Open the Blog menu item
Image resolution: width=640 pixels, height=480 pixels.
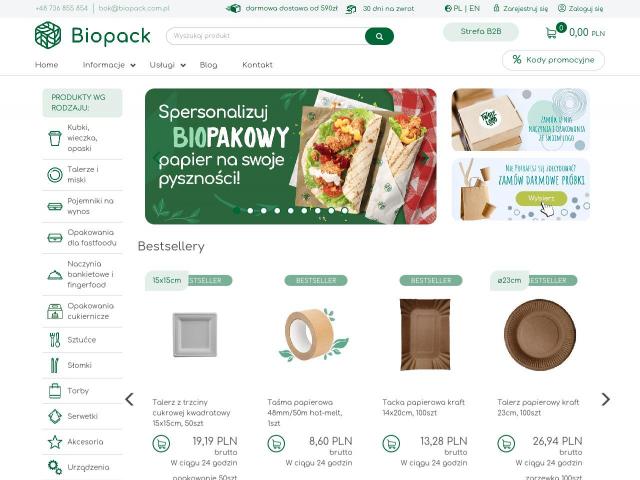(209, 65)
